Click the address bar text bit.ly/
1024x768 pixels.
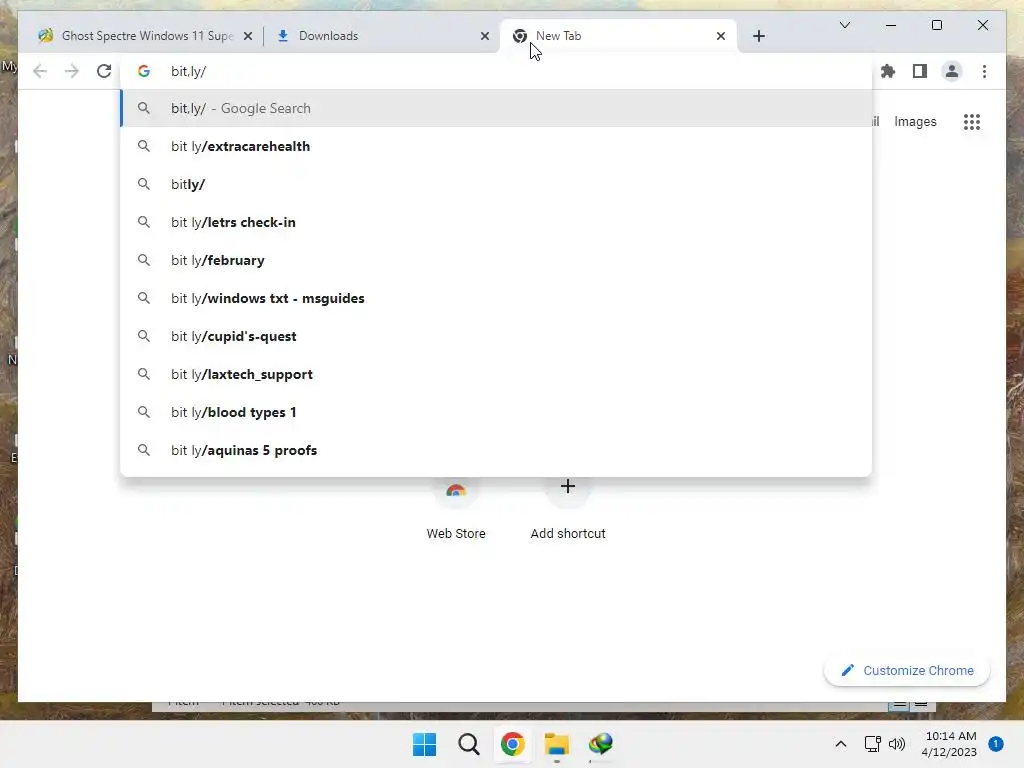[x=188, y=71]
